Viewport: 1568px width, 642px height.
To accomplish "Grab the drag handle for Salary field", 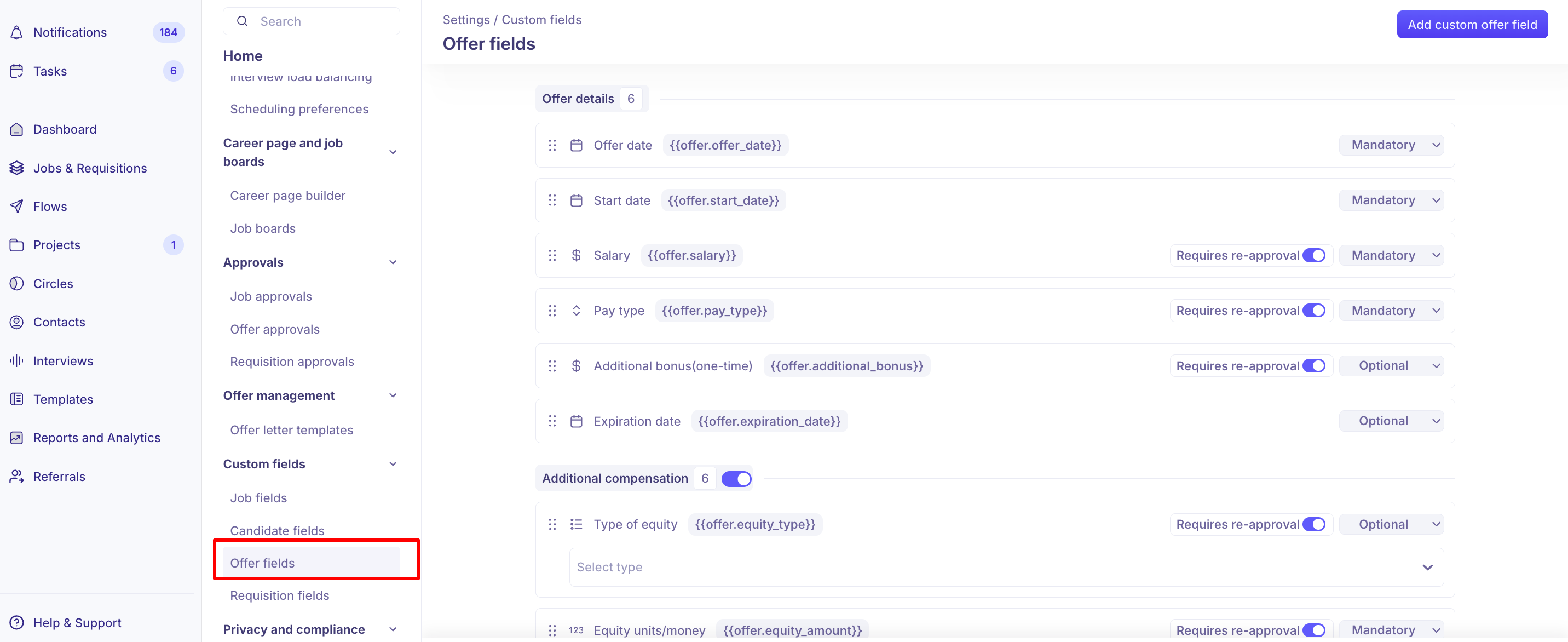I will click(x=552, y=256).
